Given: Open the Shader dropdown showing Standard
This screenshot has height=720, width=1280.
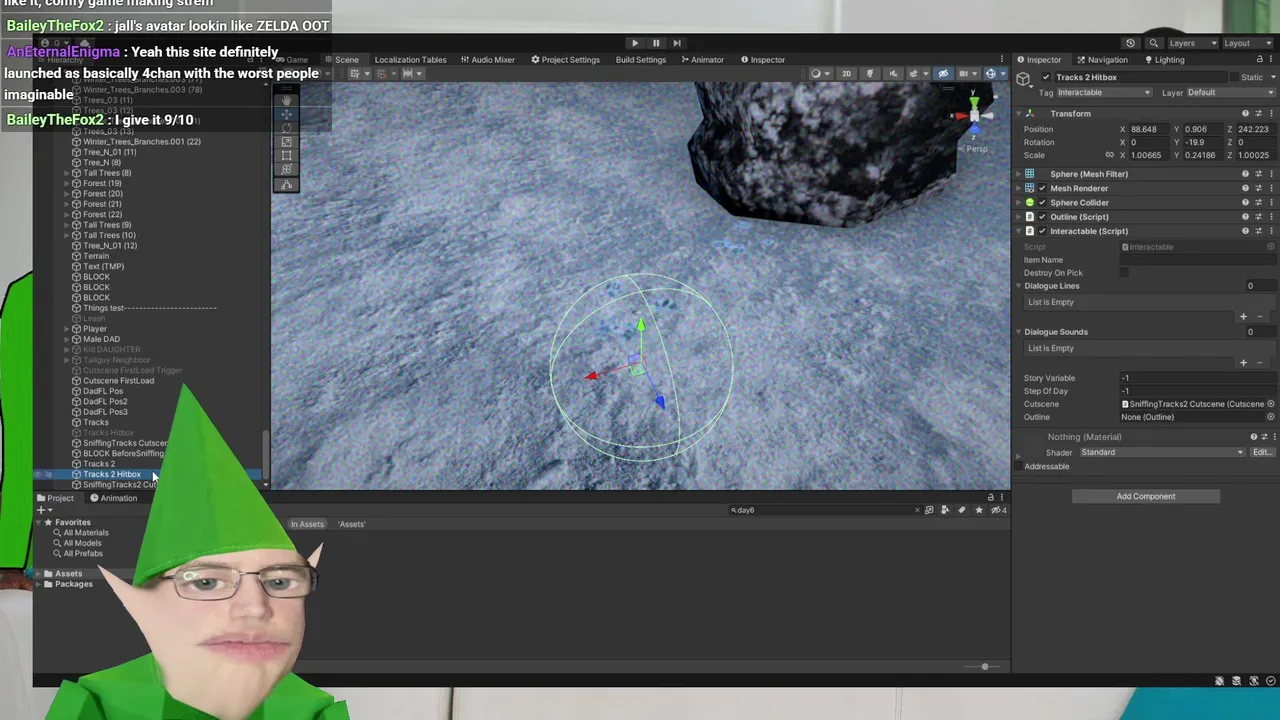Looking at the screenshot, I should 1162,453.
